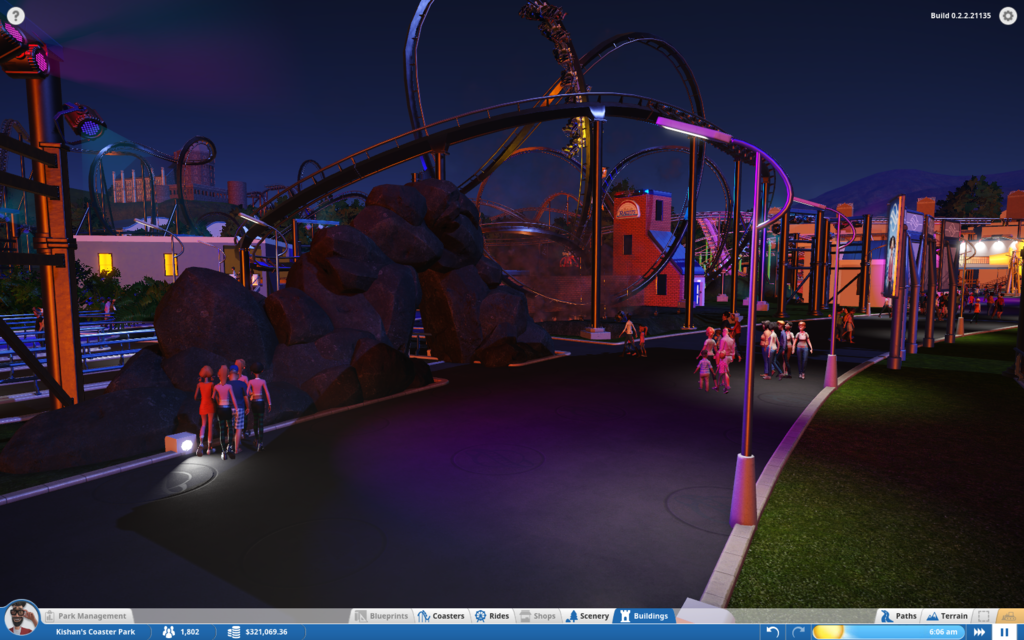Click the park funds $321,069.36
The width and height of the screenshot is (1024, 640).
click(266, 632)
